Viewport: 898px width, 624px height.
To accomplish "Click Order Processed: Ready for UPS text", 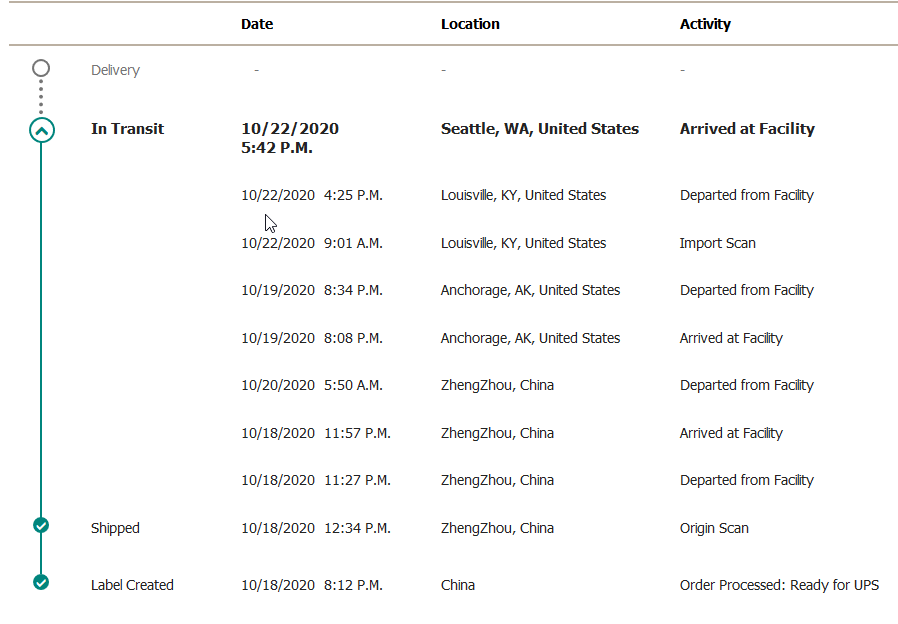I will 779,585.
